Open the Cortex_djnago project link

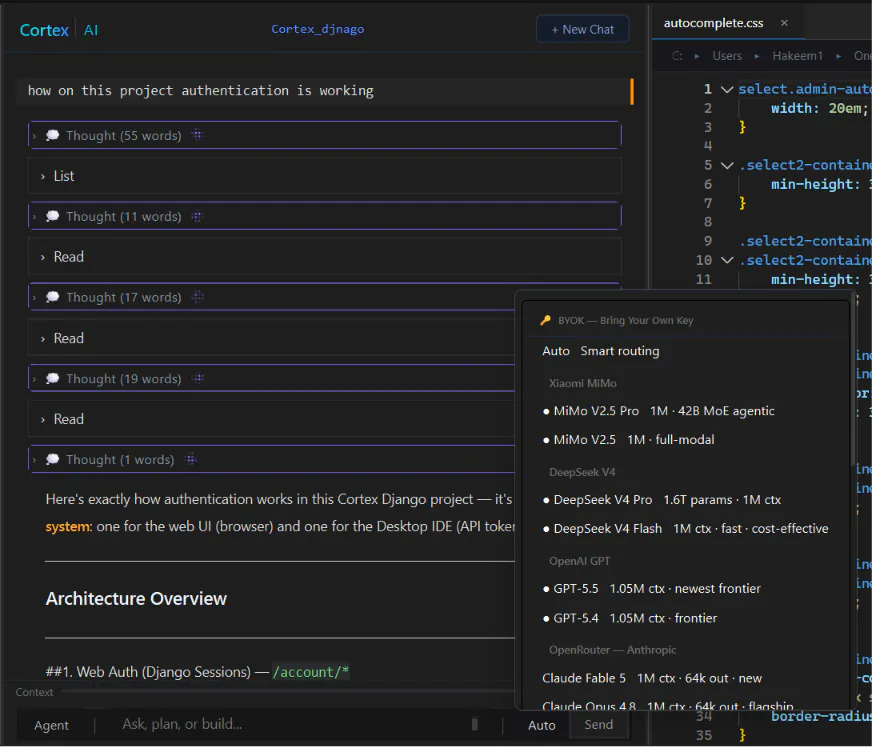pos(318,29)
